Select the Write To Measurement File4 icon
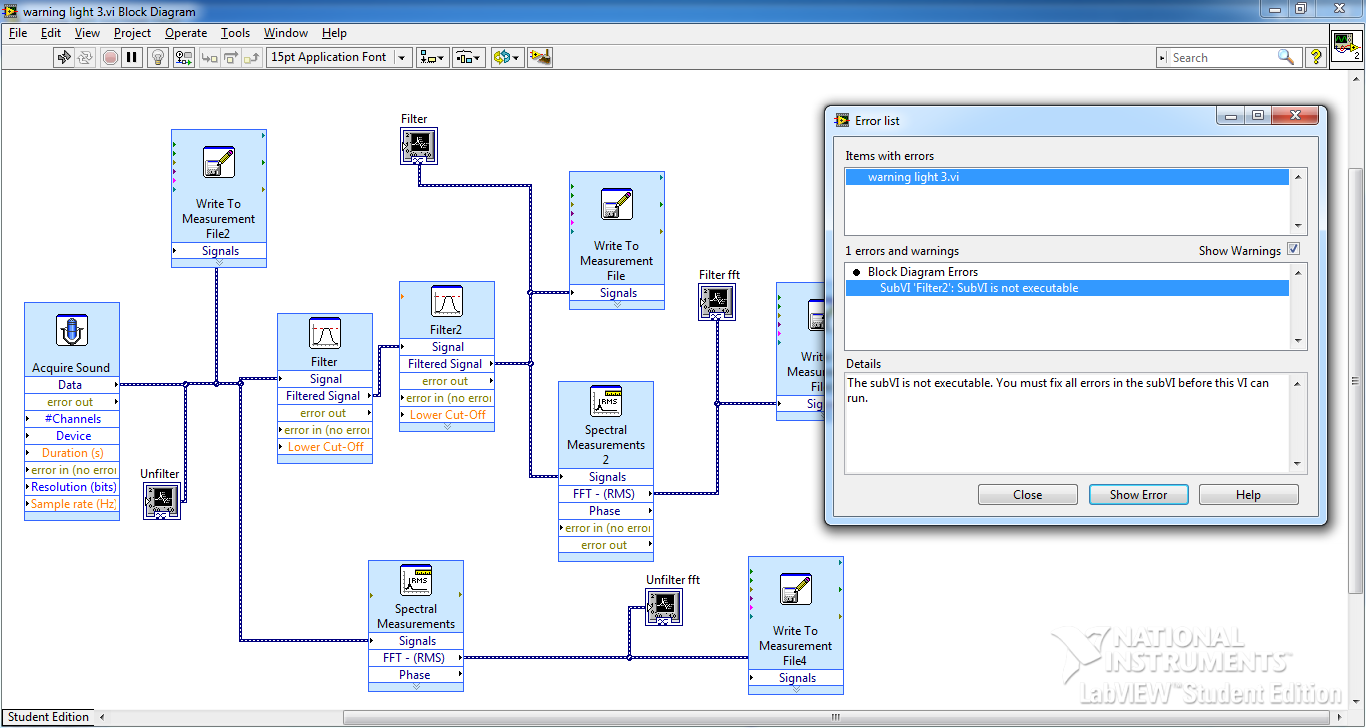Screen dimensions: 1366x728 tap(795, 589)
